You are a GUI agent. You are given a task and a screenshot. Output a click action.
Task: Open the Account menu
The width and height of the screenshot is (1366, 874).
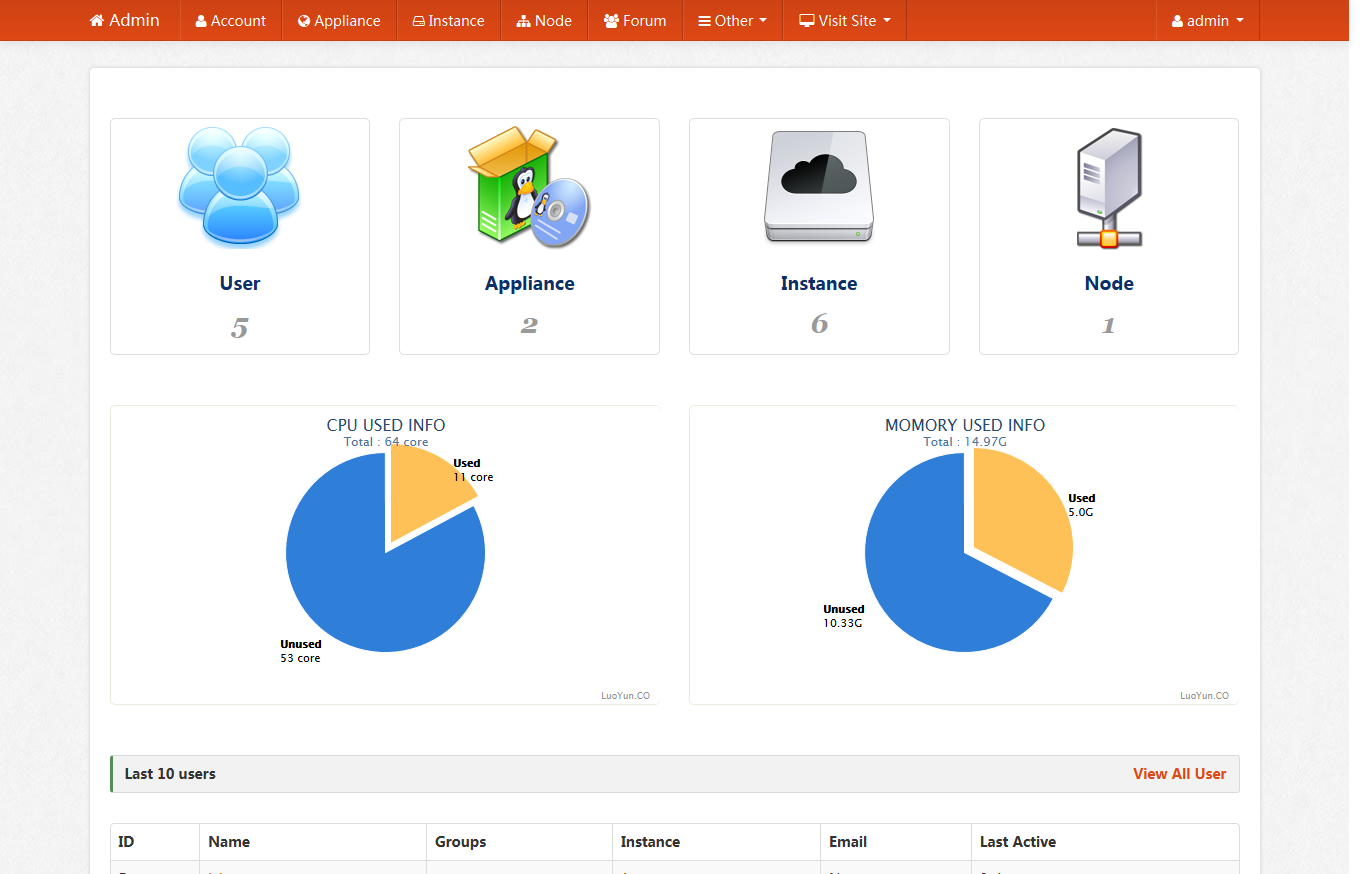point(231,21)
